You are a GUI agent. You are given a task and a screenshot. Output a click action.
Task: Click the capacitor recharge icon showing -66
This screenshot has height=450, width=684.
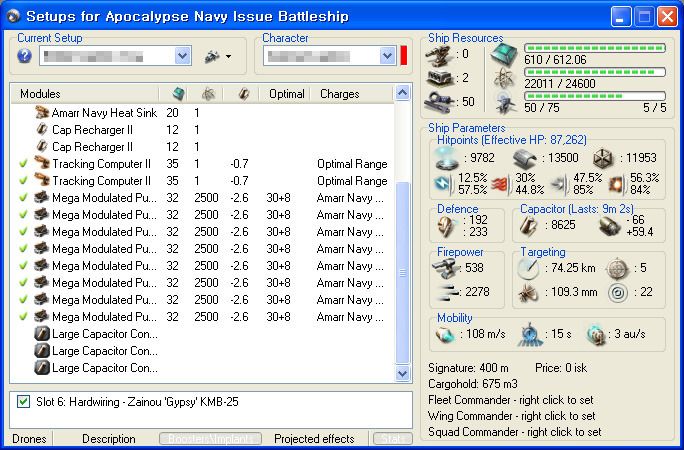609,226
